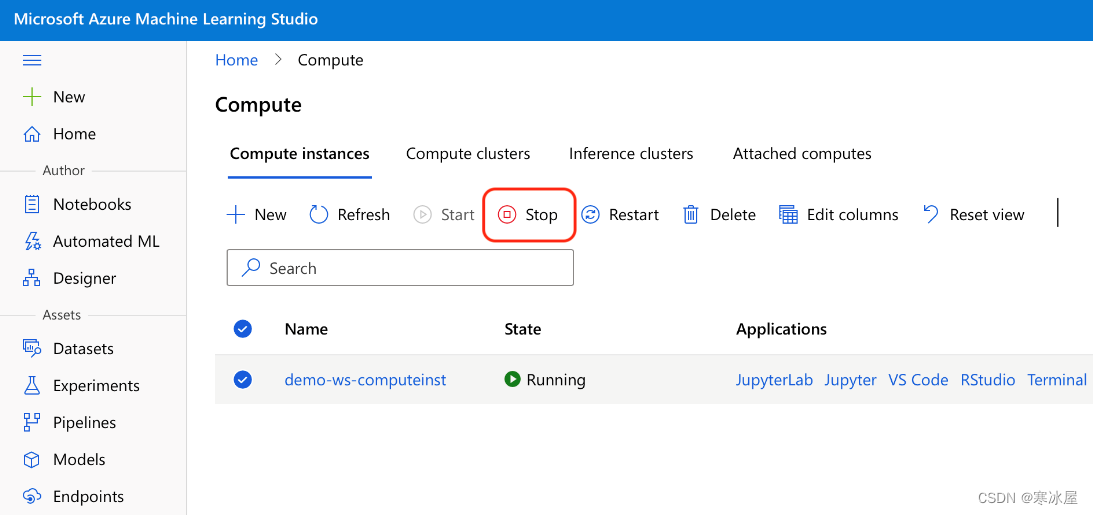Launch the Jupyter application link

(x=850, y=380)
